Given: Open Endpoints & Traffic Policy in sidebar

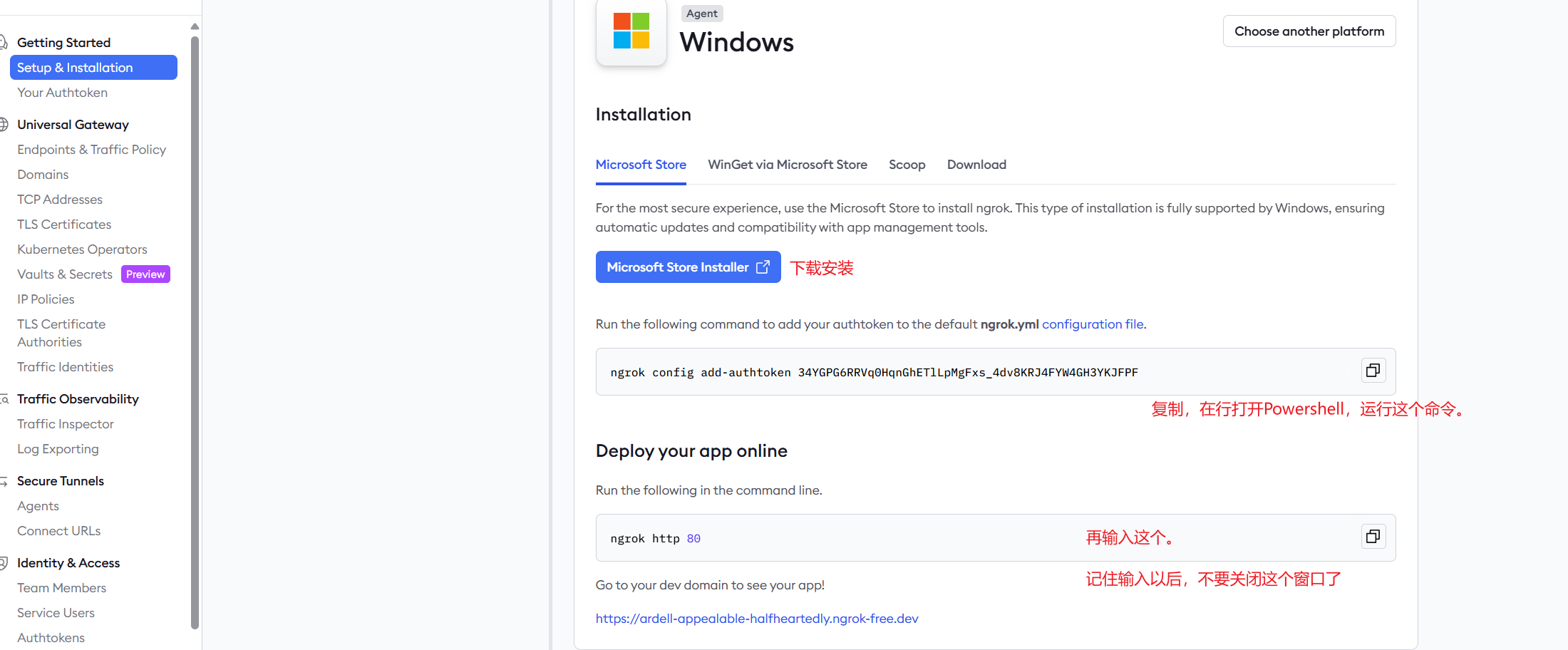Looking at the screenshot, I should tap(91, 150).
